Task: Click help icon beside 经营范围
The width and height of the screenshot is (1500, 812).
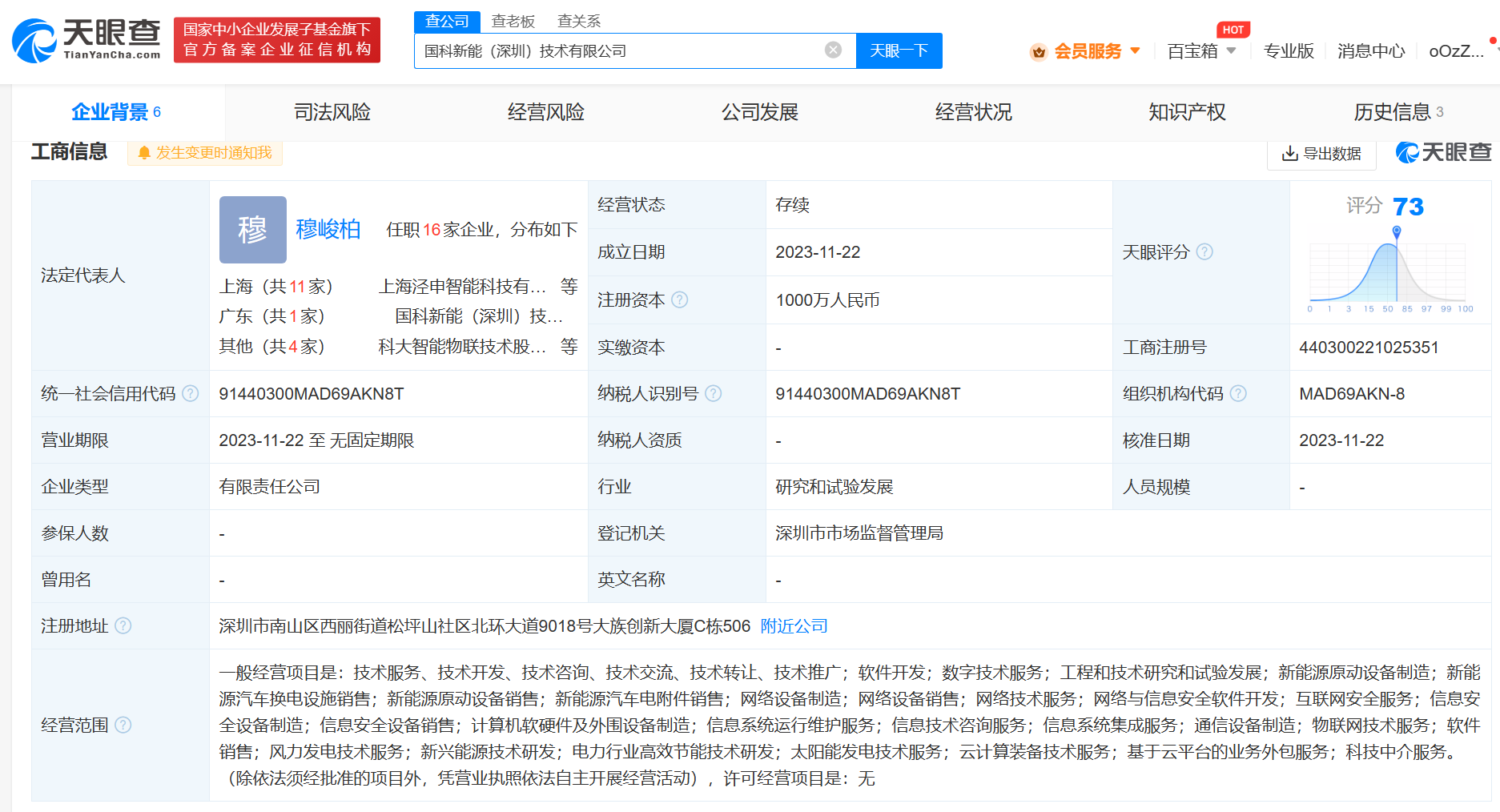Action: point(123,725)
